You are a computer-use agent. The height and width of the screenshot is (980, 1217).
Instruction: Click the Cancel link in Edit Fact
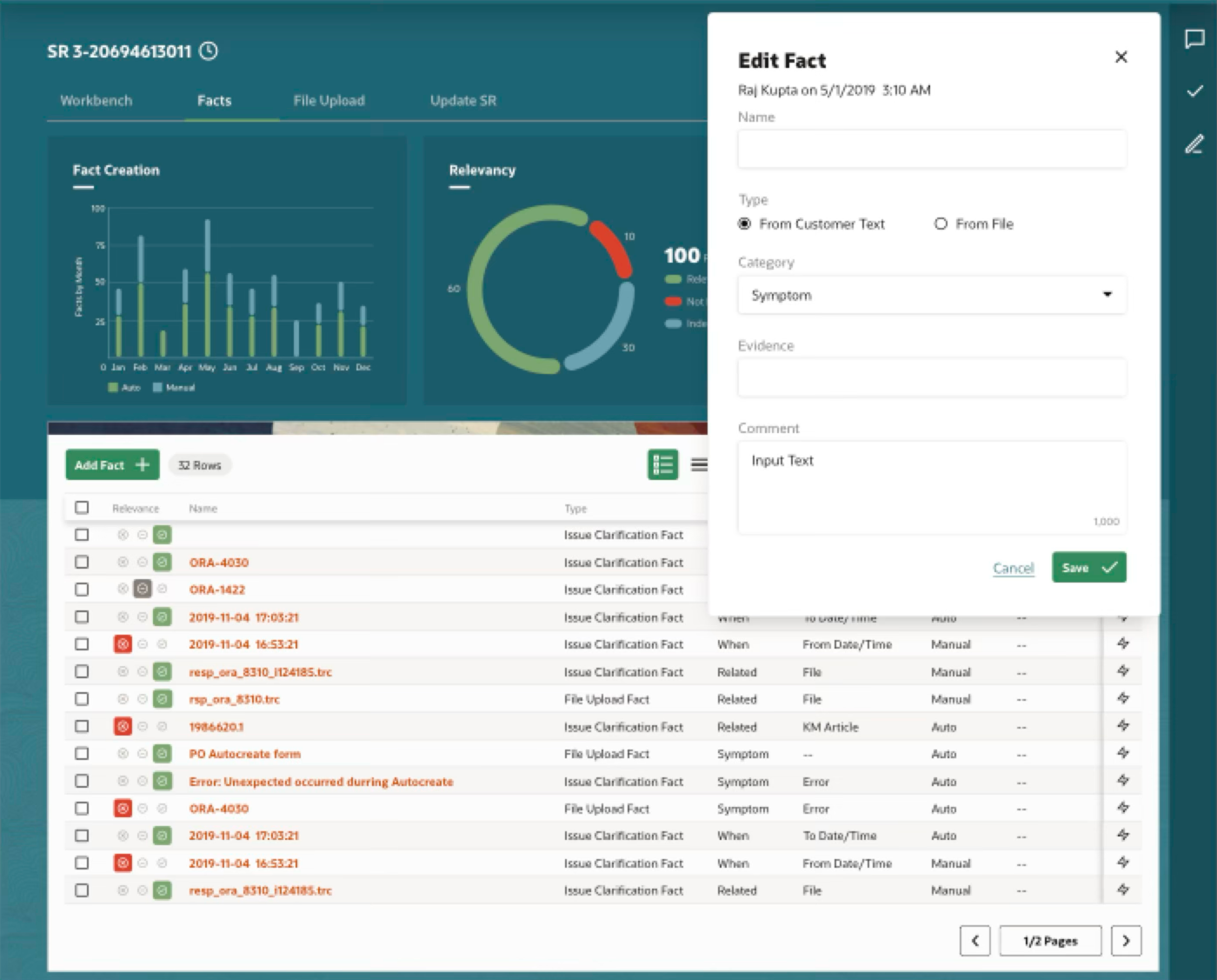click(x=1013, y=568)
